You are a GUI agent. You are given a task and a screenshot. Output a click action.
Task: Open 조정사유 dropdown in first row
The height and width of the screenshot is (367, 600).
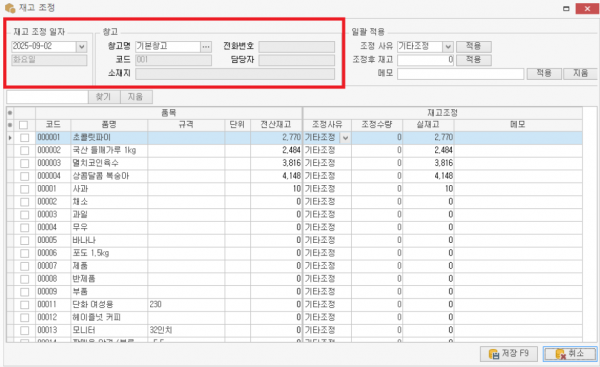click(x=345, y=138)
